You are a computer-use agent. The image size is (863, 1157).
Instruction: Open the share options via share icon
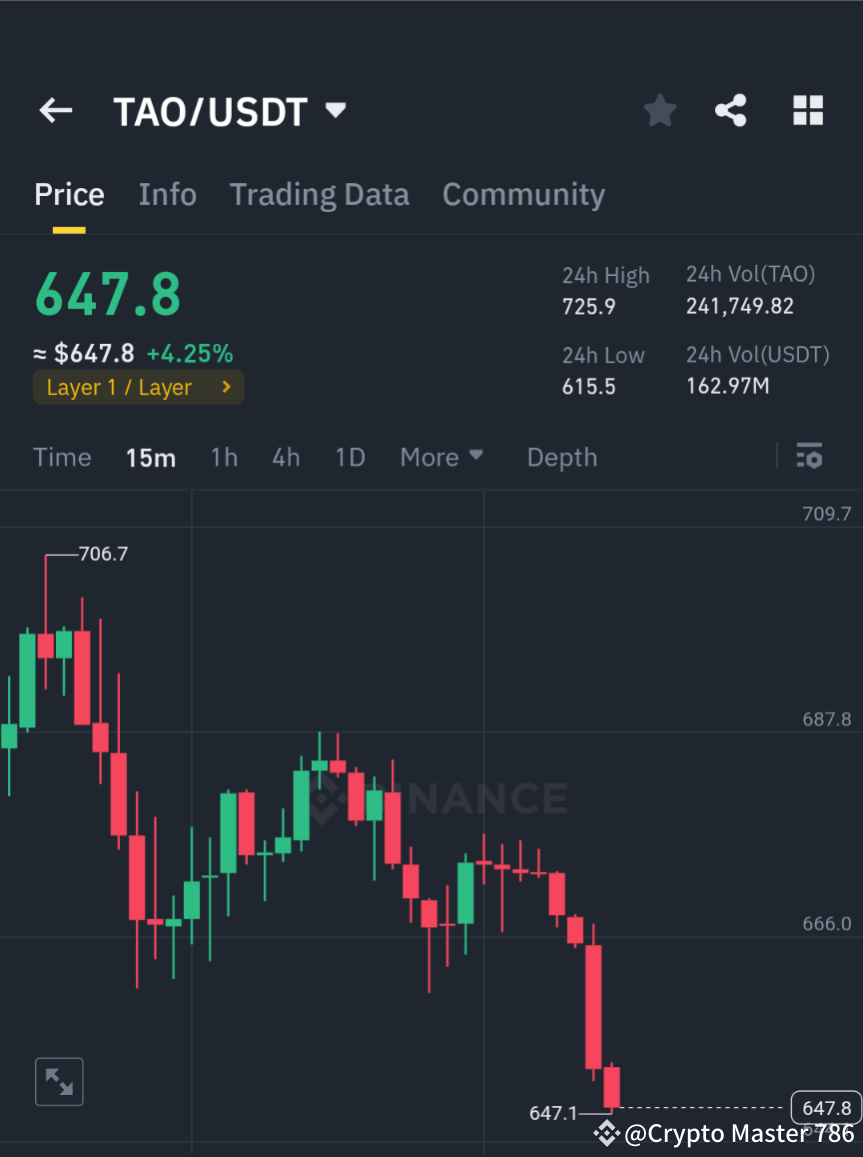[x=731, y=111]
